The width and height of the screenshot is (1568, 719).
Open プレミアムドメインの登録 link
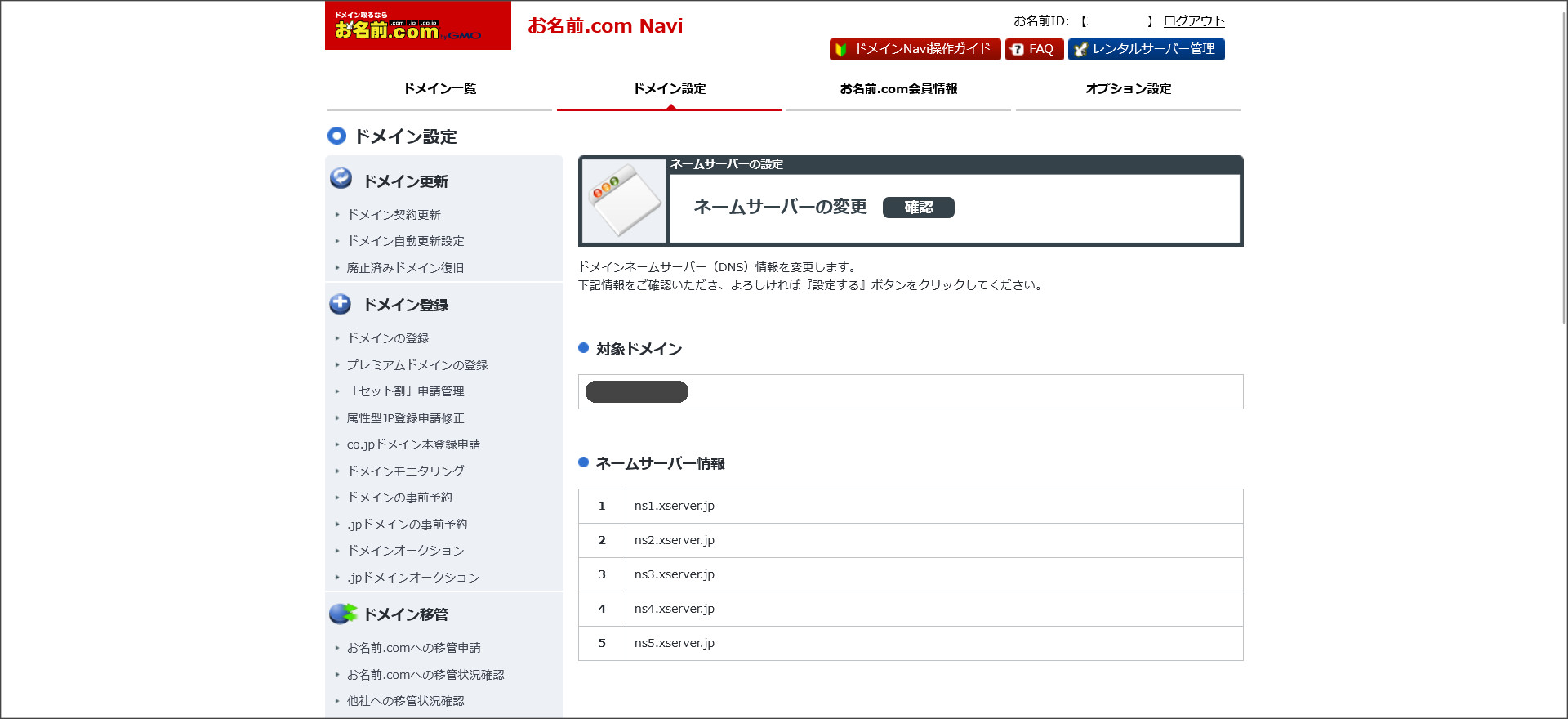(x=417, y=365)
